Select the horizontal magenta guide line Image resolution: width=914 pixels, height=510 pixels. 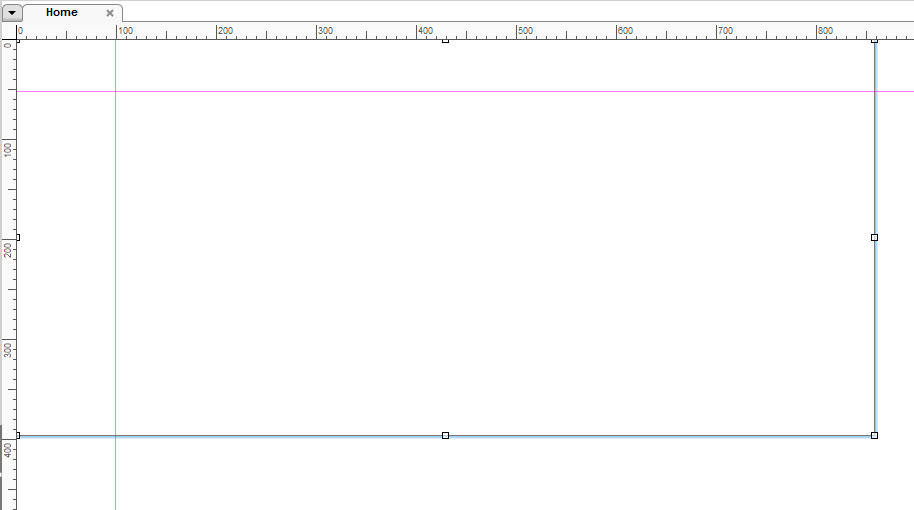coord(600,91)
